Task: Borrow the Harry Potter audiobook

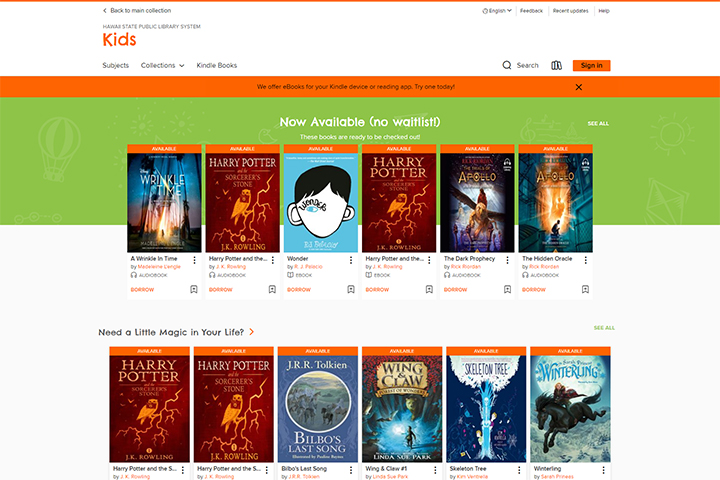Action: (x=221, y=290)
